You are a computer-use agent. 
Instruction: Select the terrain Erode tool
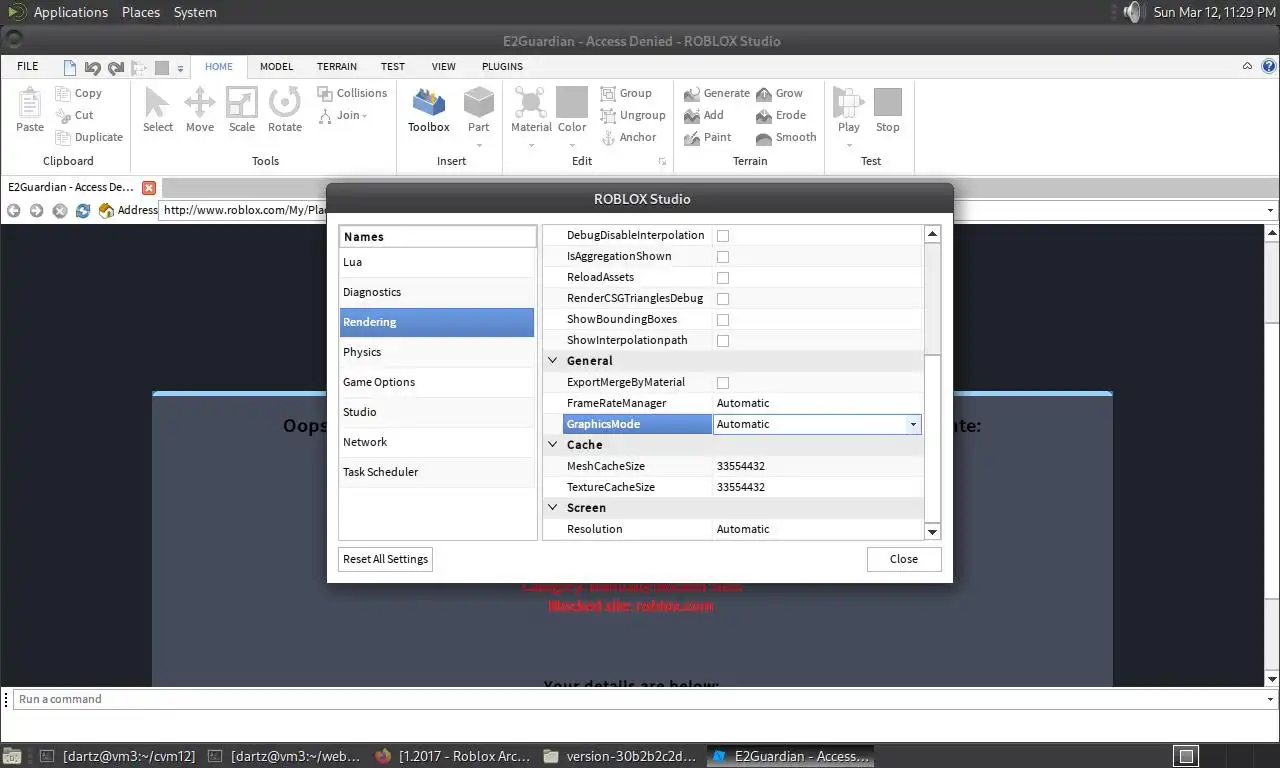(x=781, y=115)
